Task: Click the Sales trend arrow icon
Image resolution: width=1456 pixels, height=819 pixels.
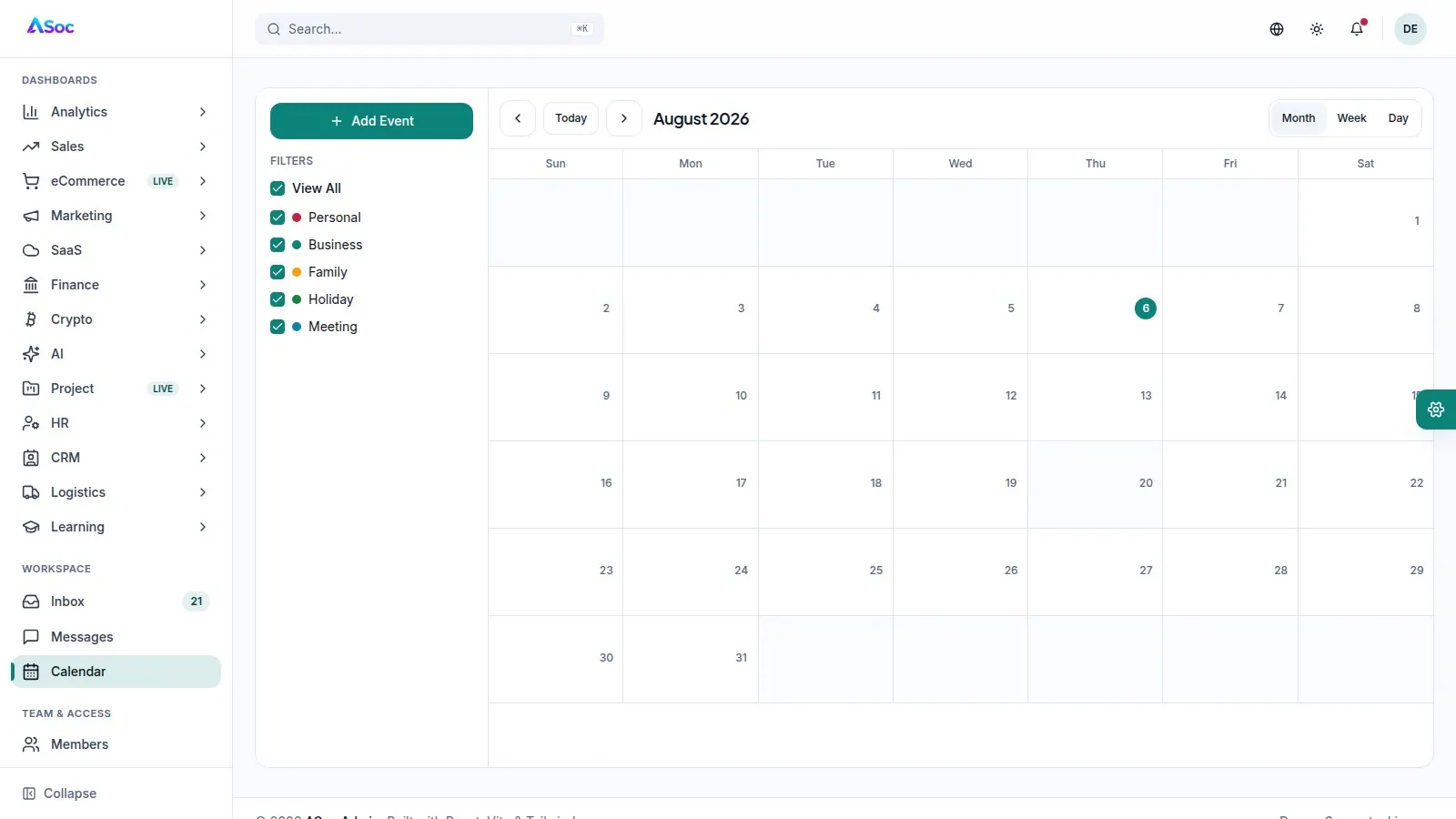Action: pos(31,147)
